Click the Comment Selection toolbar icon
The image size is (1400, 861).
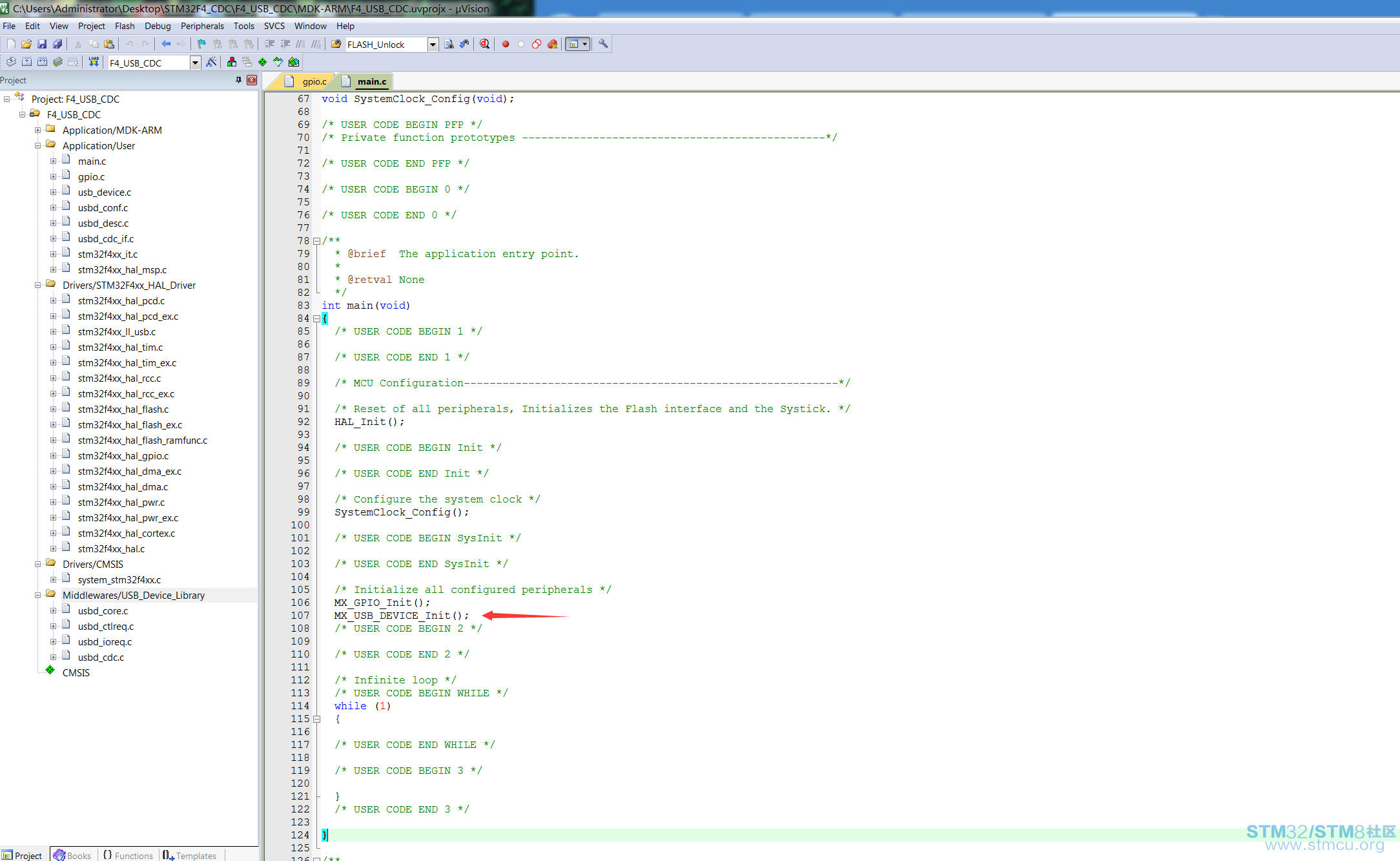click(x=300, y=44)
